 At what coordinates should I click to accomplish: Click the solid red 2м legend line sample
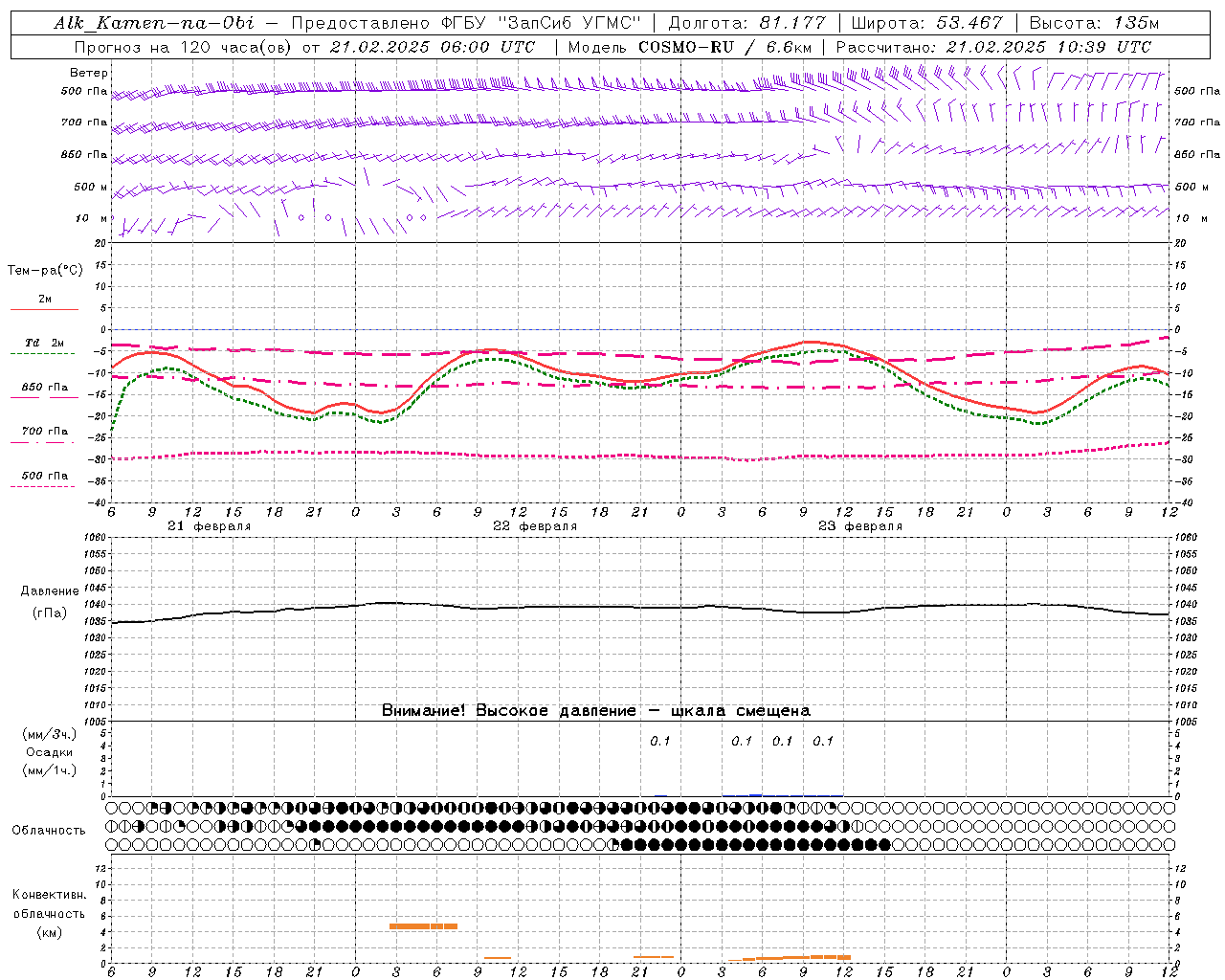(x=44, y=309)
